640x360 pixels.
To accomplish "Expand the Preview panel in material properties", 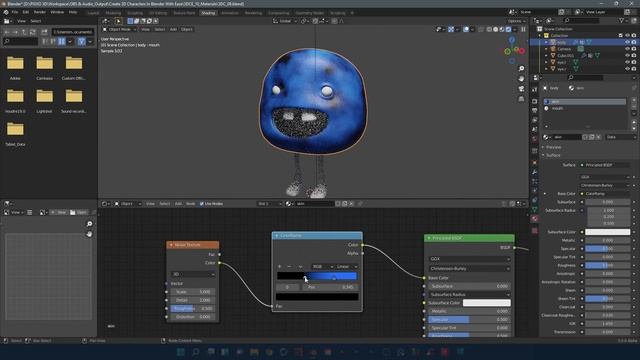I will (x=553, y=147).
